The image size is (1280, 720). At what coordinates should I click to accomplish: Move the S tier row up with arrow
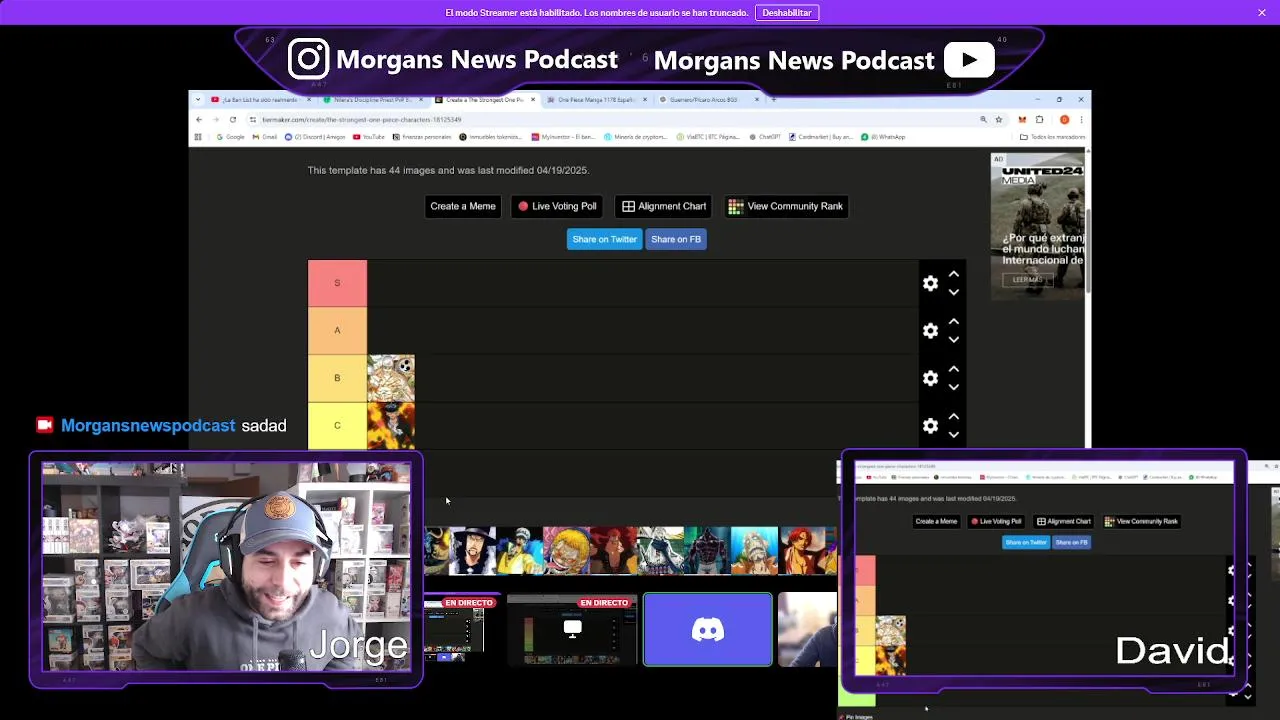point(954,274)
